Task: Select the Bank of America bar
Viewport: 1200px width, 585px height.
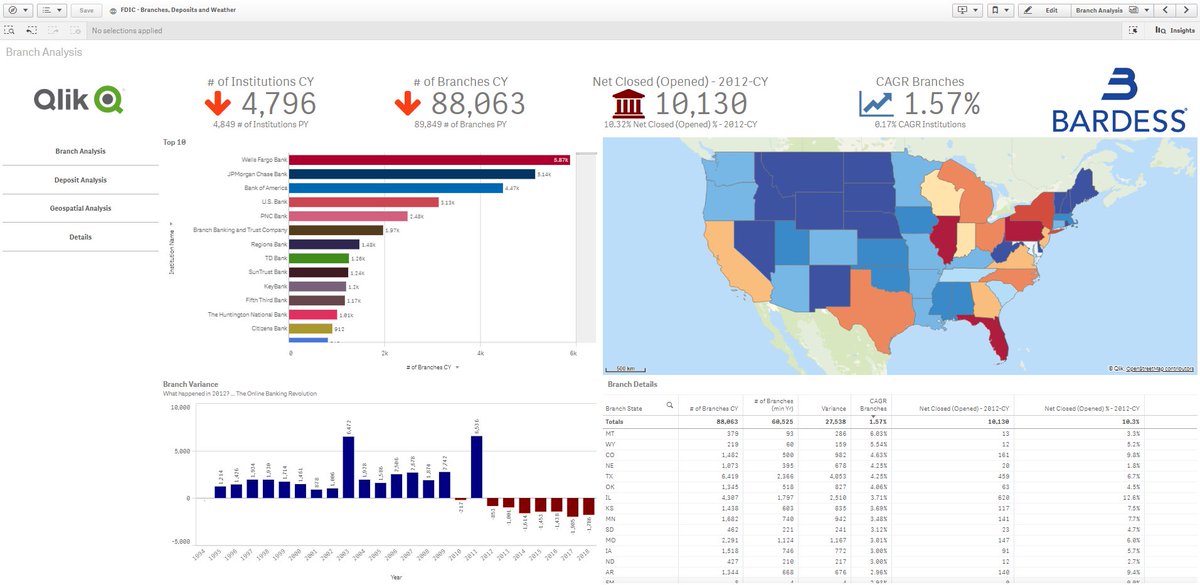Action: (x=397, y=188)
